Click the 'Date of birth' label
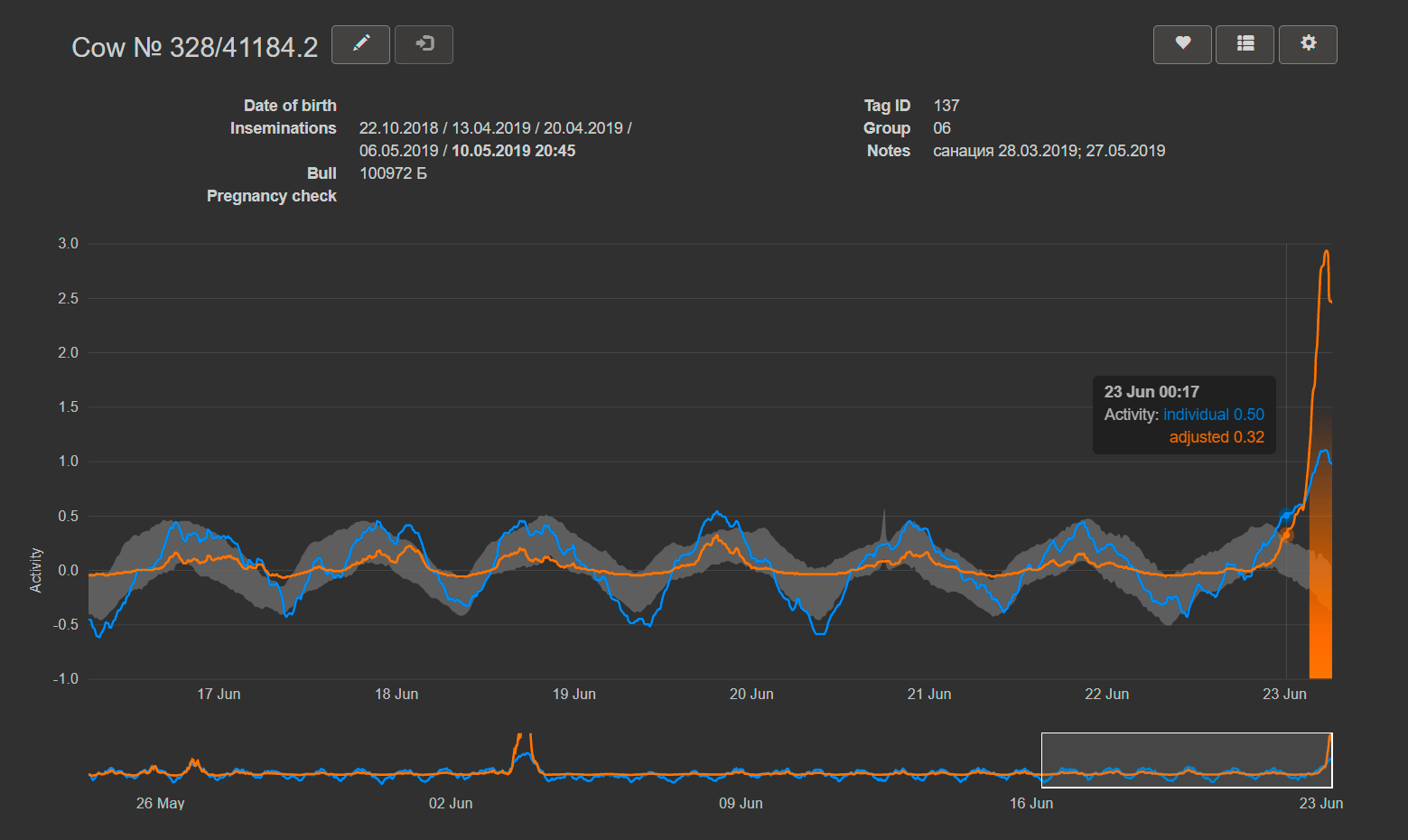1408x840 pixels. point(290,106)
